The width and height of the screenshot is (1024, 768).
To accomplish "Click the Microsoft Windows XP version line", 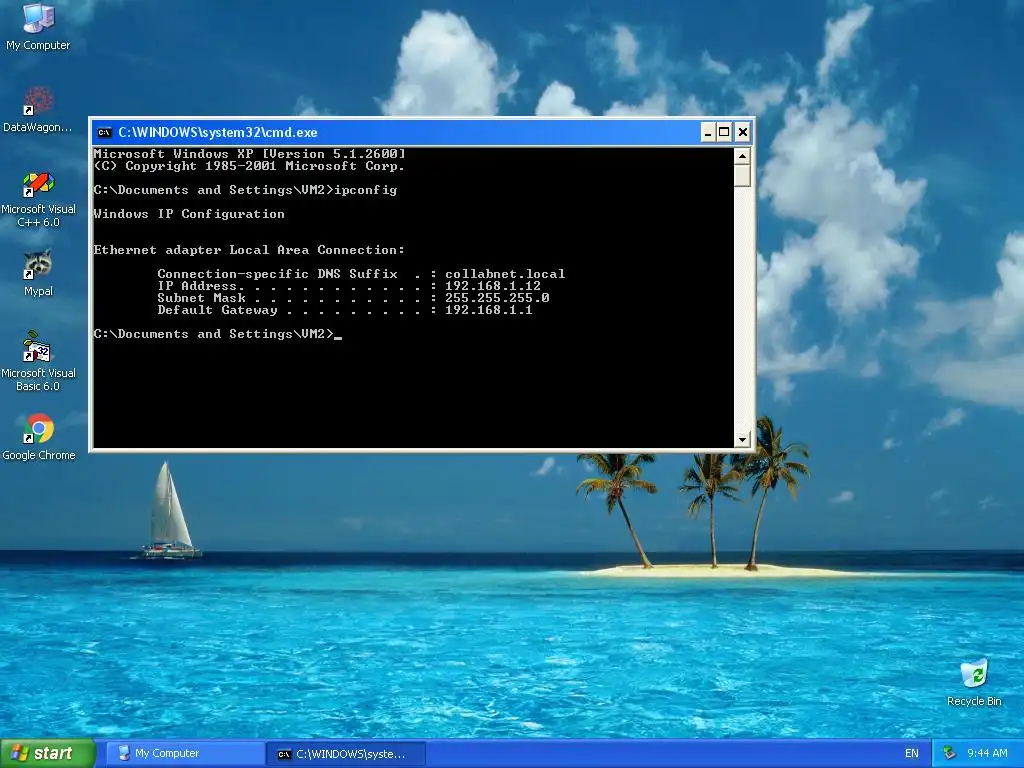I will pyautogui.click(x=249, y=154).
